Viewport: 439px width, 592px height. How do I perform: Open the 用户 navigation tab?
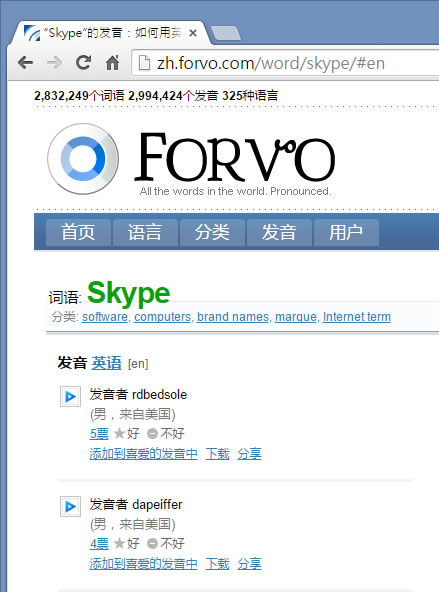(346, 232)
